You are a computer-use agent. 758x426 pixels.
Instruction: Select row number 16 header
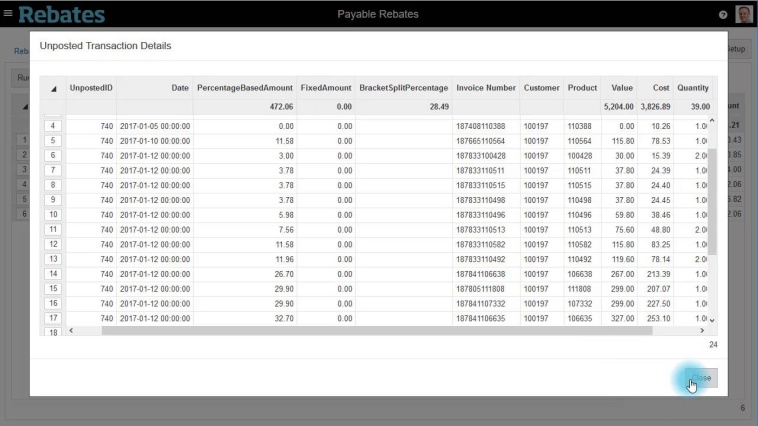point(53,304)
